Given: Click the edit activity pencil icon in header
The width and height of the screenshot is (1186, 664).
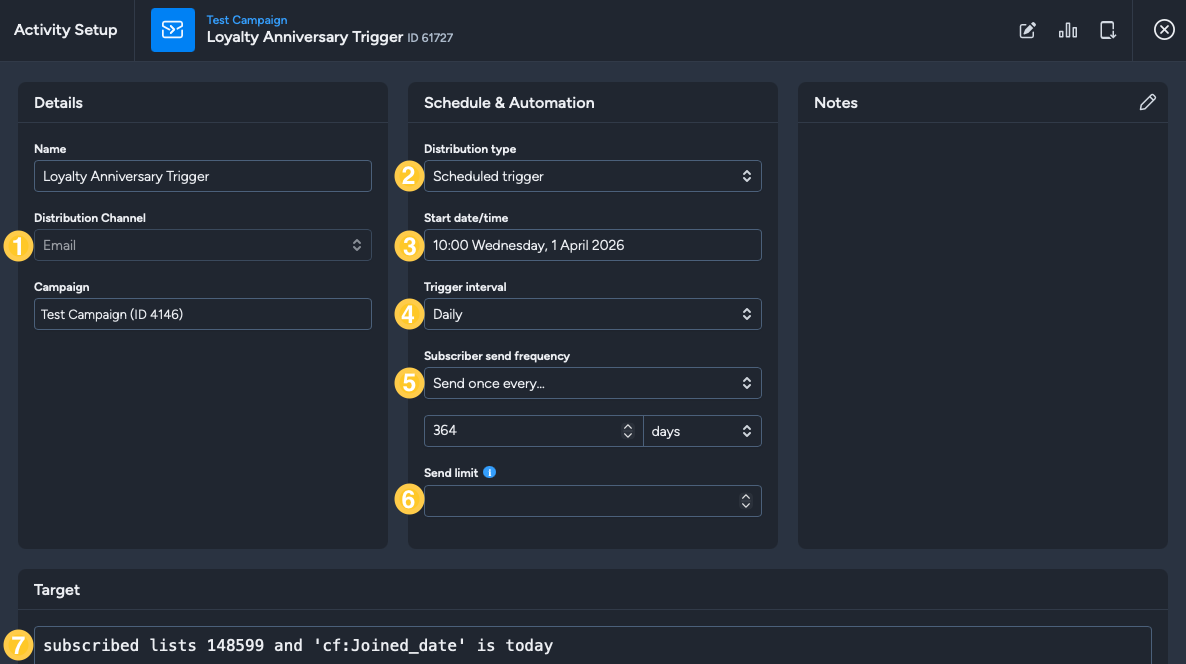Looking at the screenshot, I should click(x=1027, y=30).
